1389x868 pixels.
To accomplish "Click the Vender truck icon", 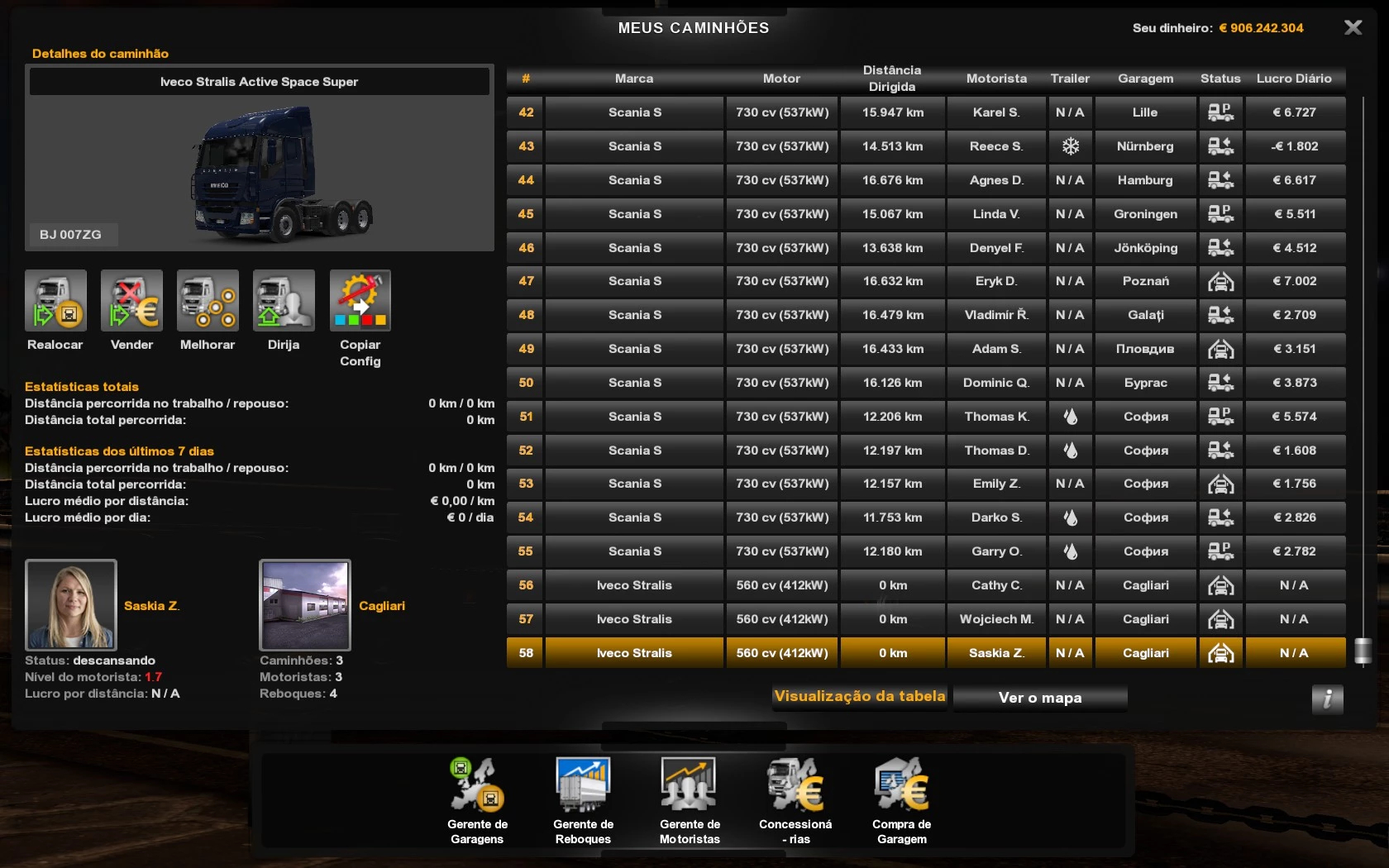I will point(131,301).
